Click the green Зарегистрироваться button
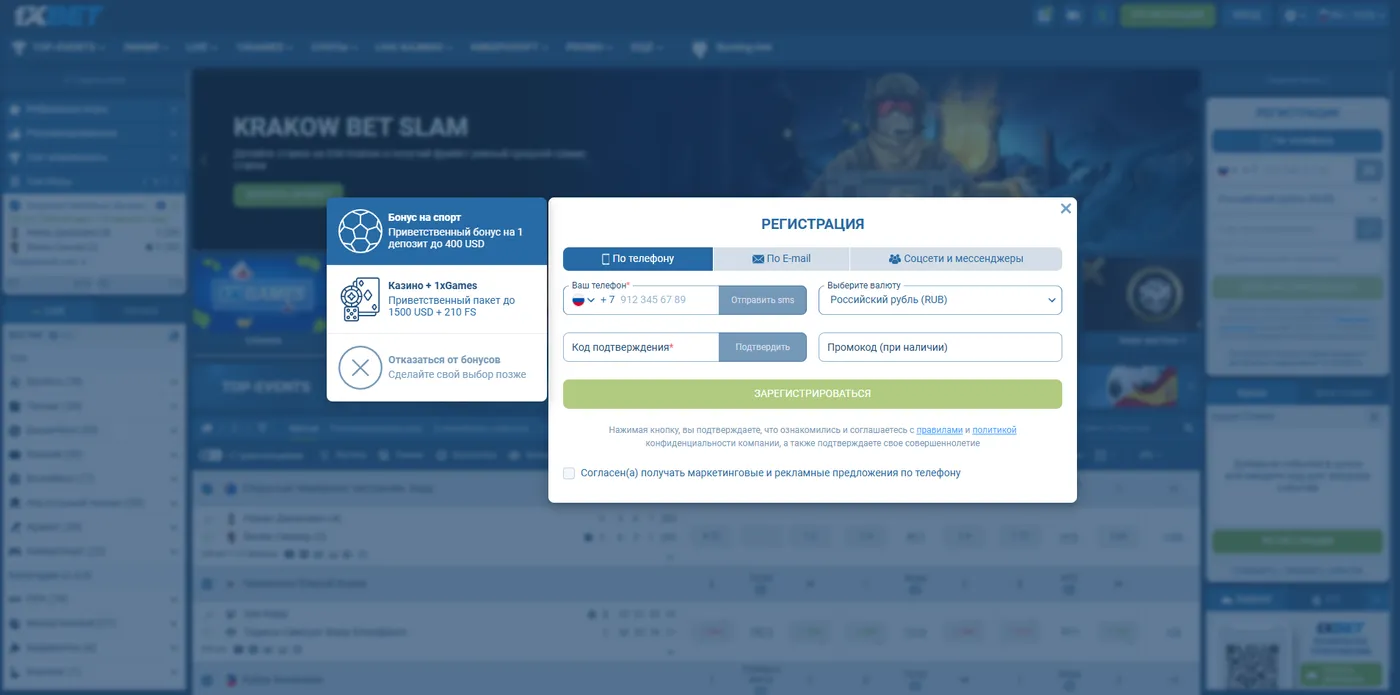The width and height of the screenshot is (1400, 695). coord(812,394)
